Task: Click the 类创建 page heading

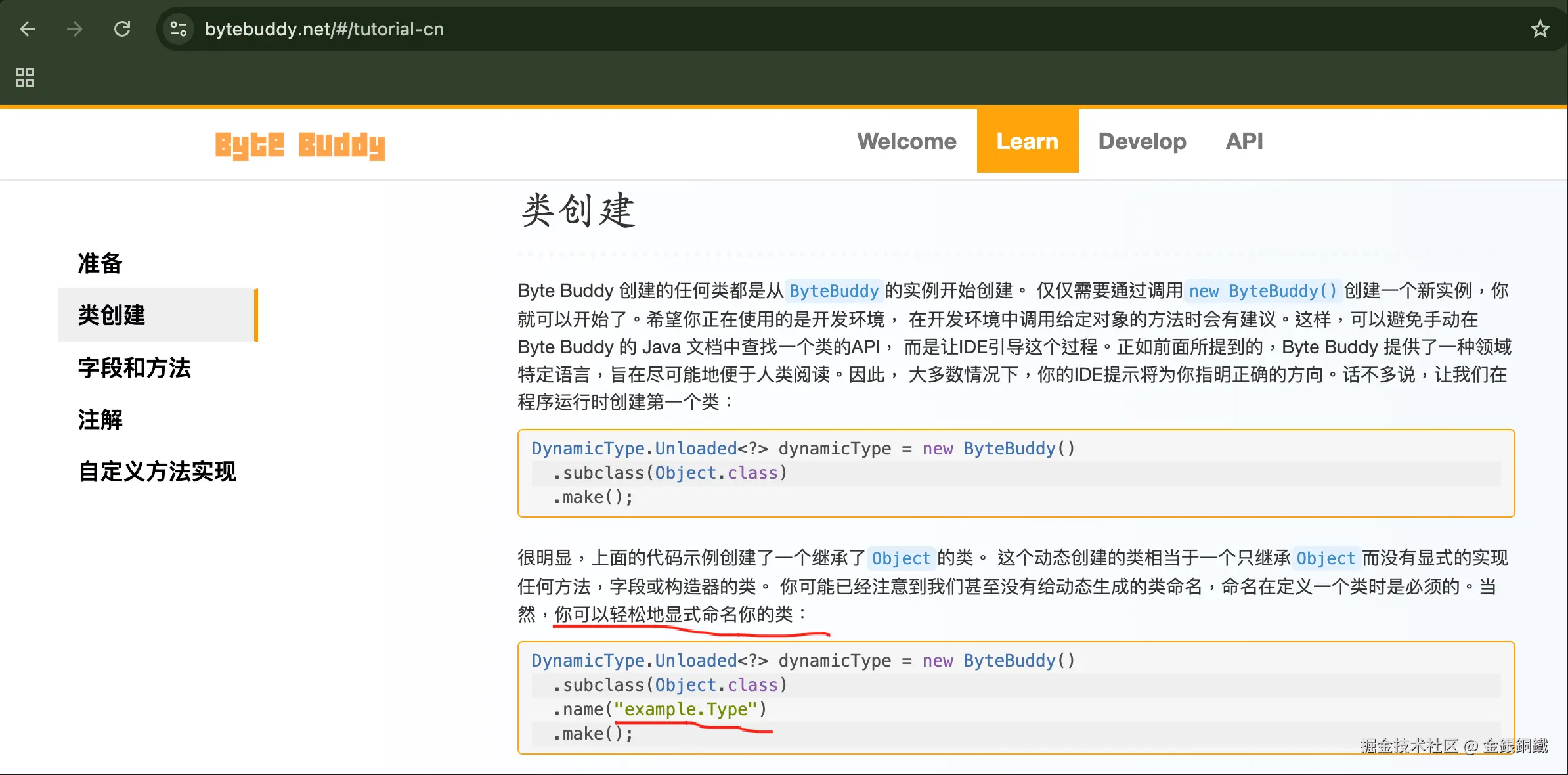Action: pos(578,211)
